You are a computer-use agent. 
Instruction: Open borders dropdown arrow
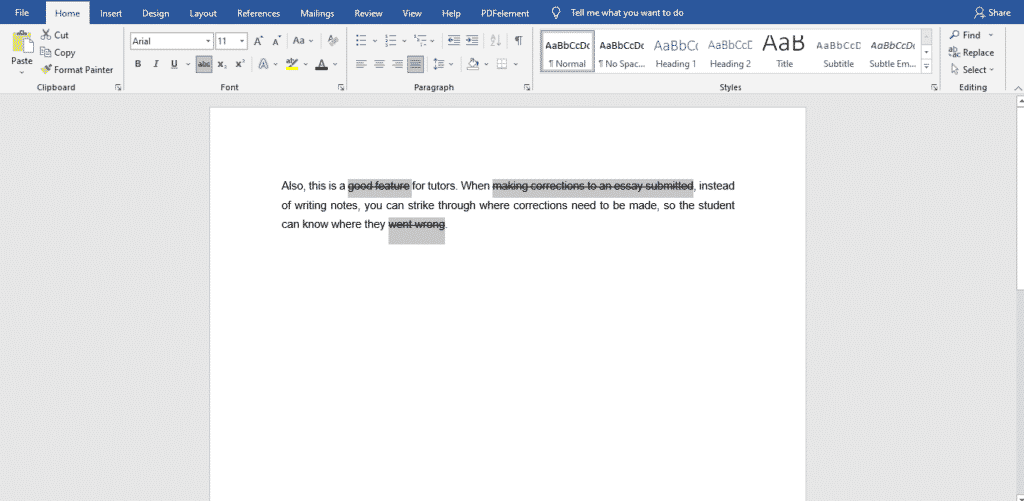pos(516,64)
